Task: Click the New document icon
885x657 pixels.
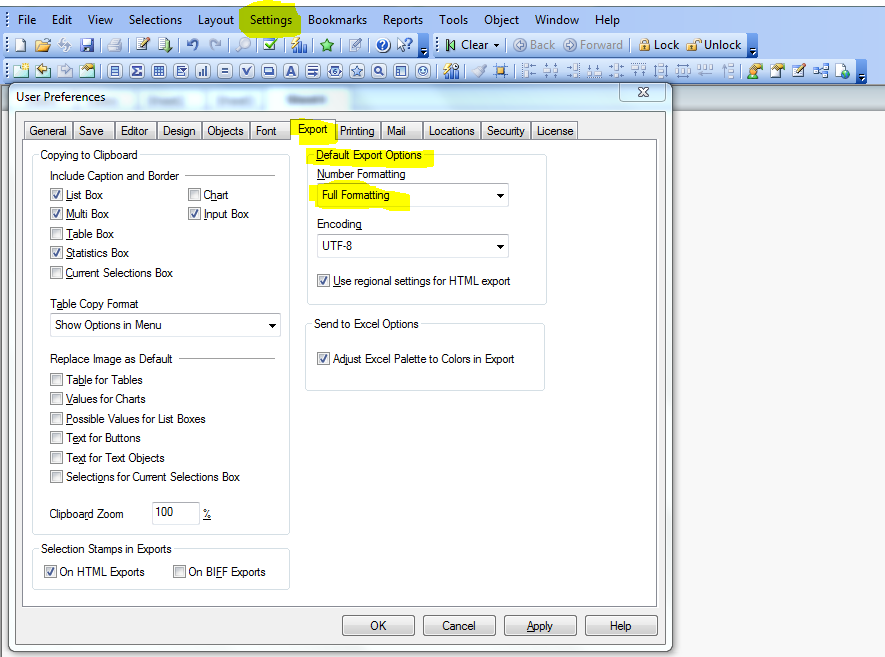Action: (x=20, y=45)
